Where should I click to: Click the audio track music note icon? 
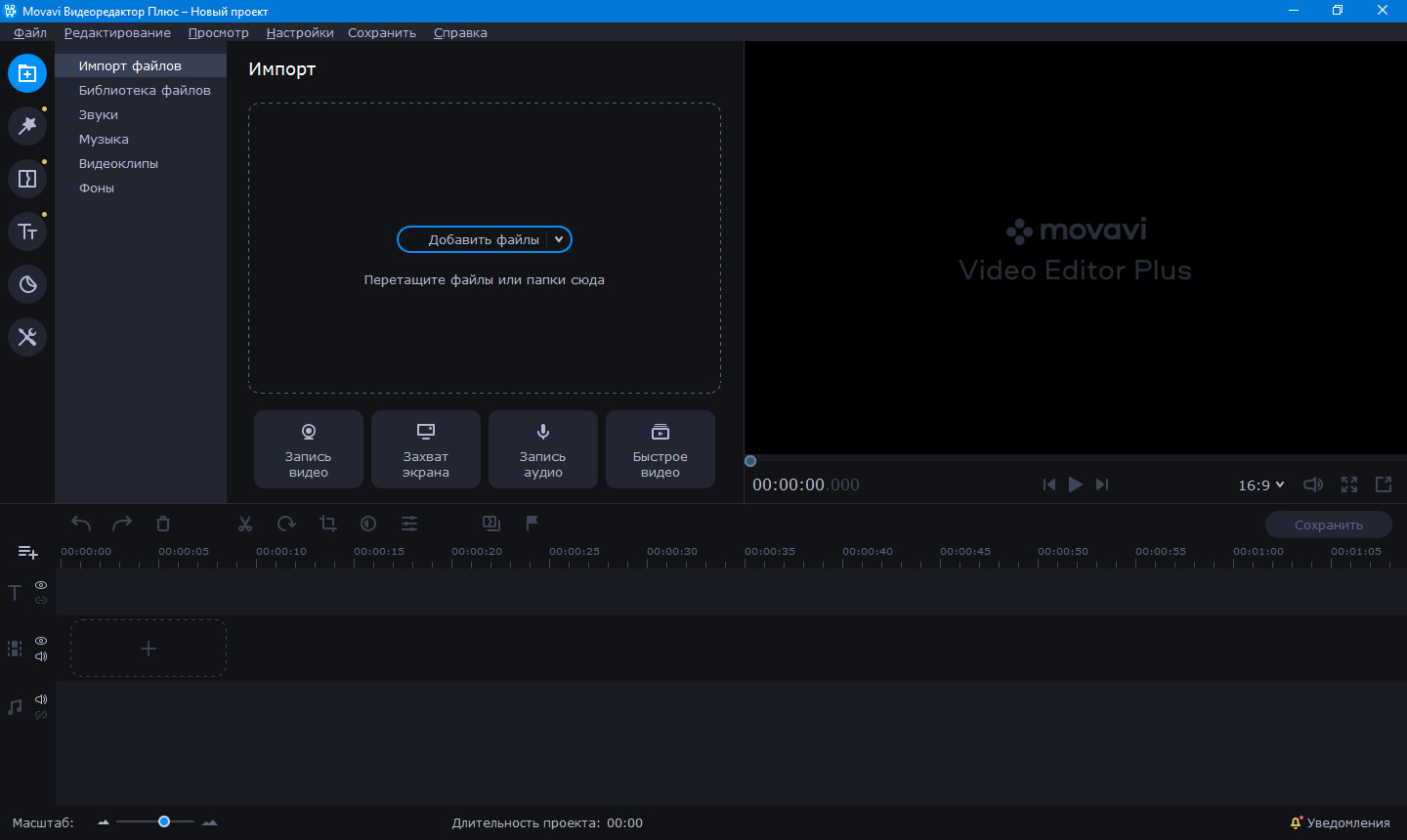[x=15, y=707]
